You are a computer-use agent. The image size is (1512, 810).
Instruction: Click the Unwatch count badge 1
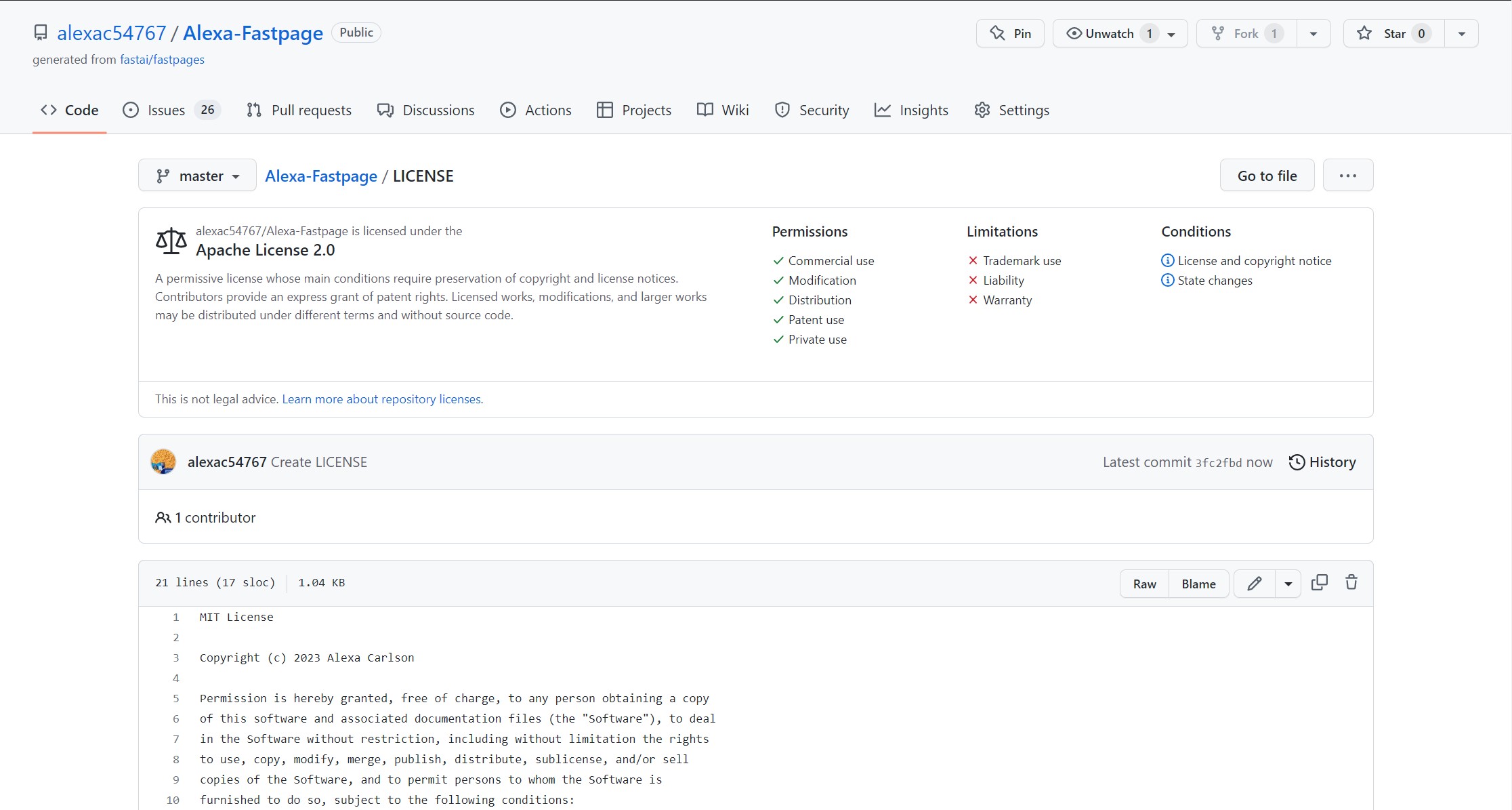pyautogui.click(x=1149, y=33)
